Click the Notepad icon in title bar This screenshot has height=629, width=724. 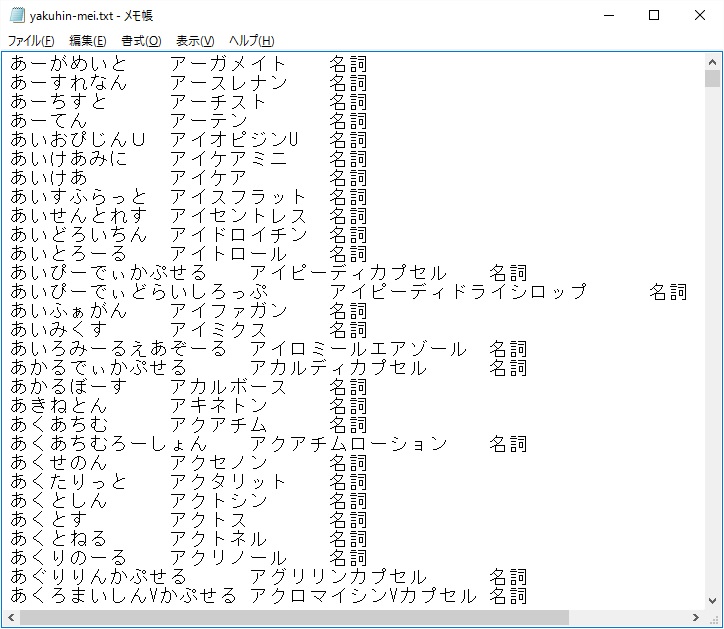click(x=17, y=15)
